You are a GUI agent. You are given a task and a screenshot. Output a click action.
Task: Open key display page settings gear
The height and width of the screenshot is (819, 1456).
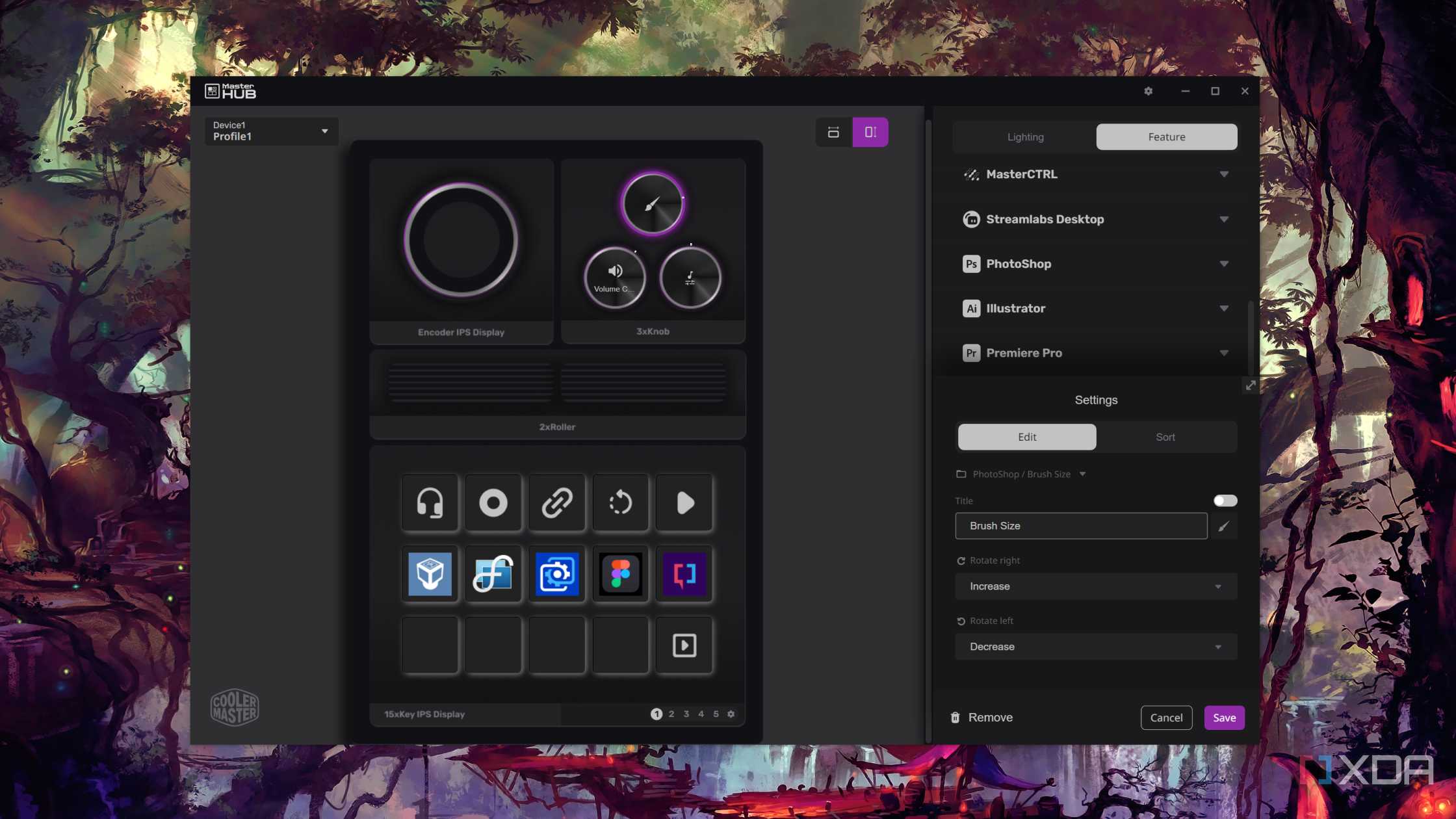731,714
